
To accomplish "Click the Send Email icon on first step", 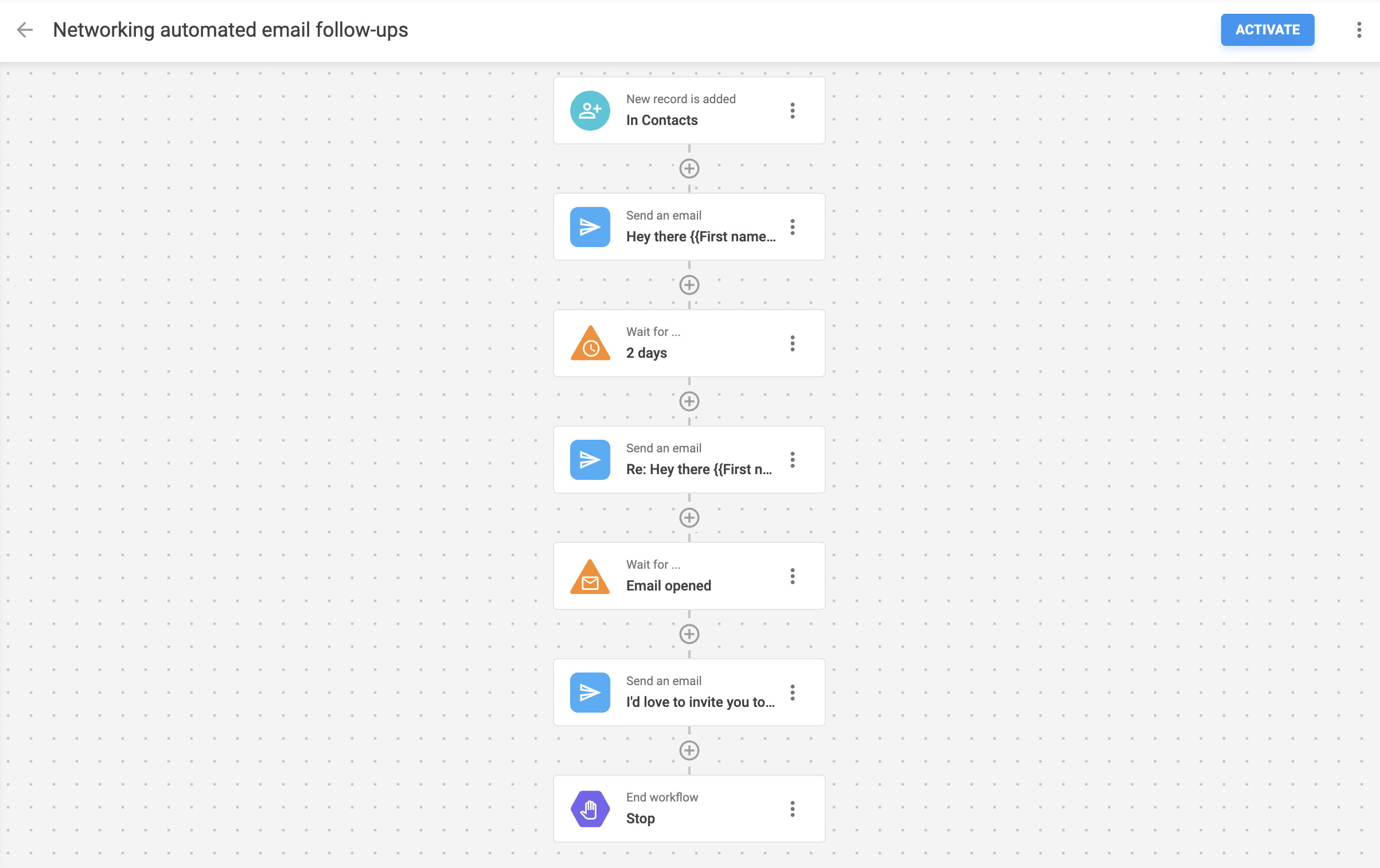I will tap(590, 226).
